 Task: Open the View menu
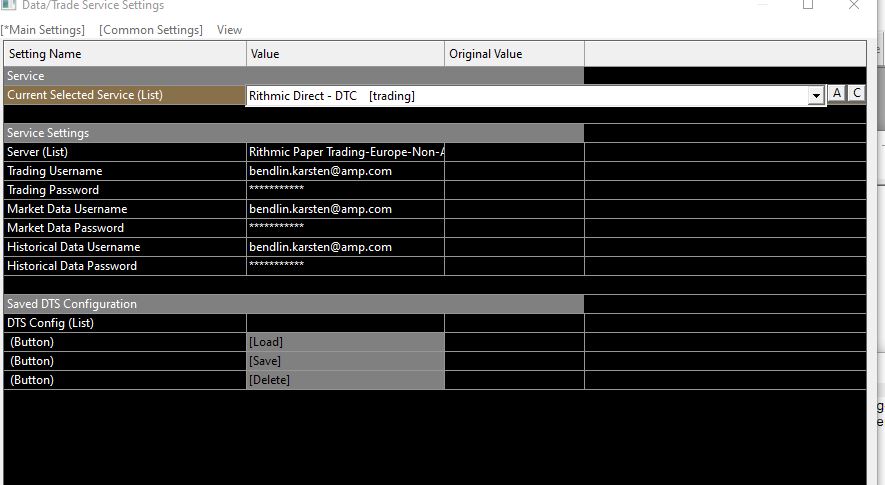click(x=229, y=30)
